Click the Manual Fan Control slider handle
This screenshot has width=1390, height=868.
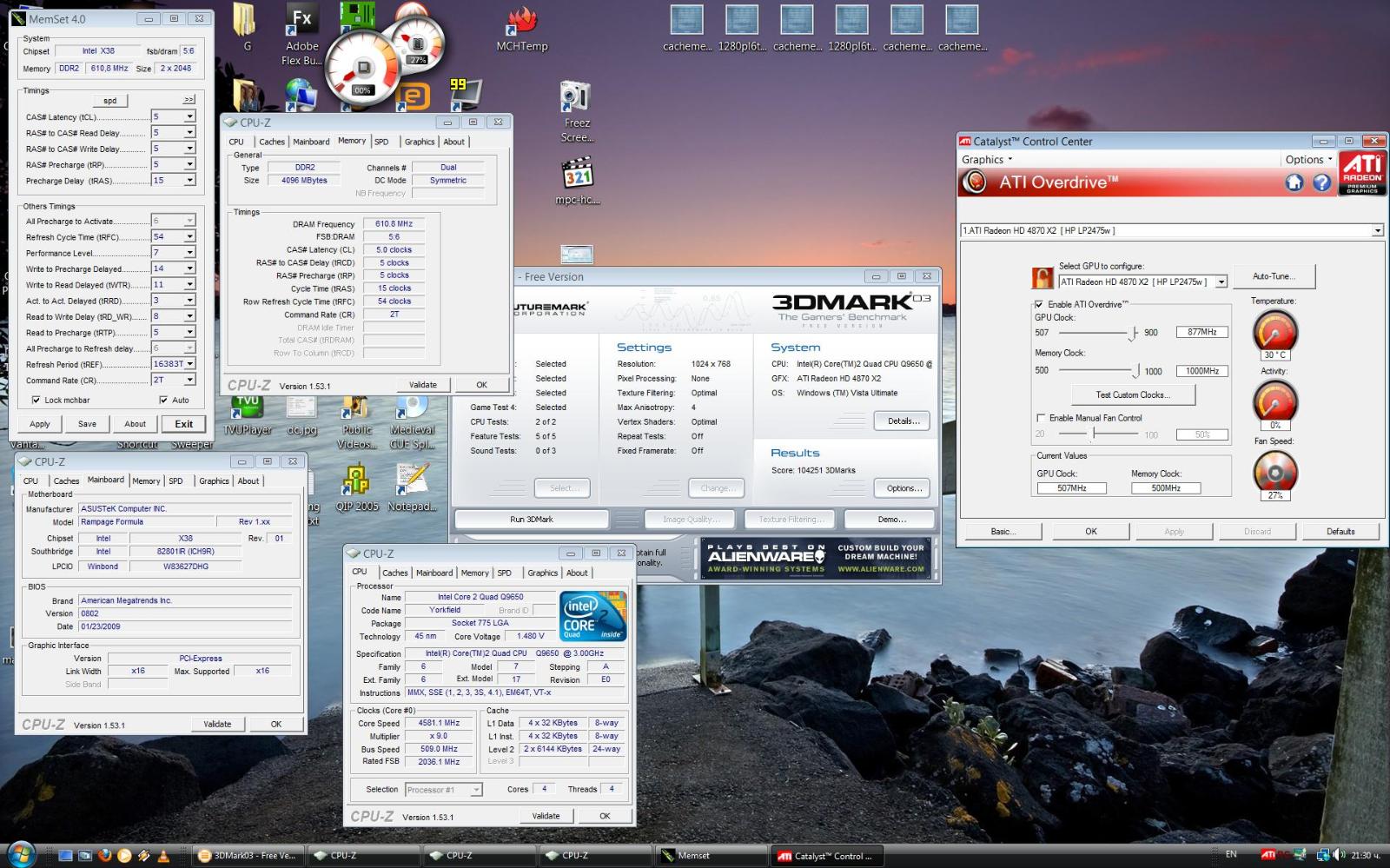1094,434
